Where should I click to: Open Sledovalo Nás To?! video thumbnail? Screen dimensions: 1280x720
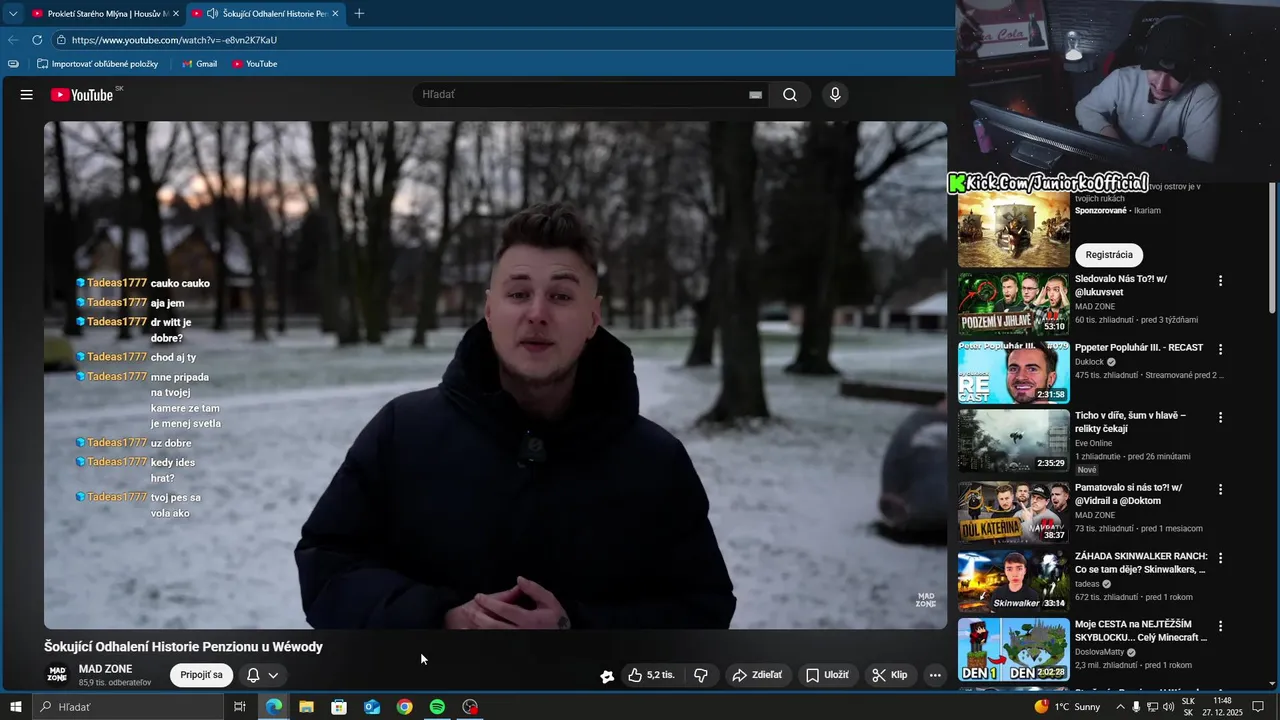pos(1014,304)
